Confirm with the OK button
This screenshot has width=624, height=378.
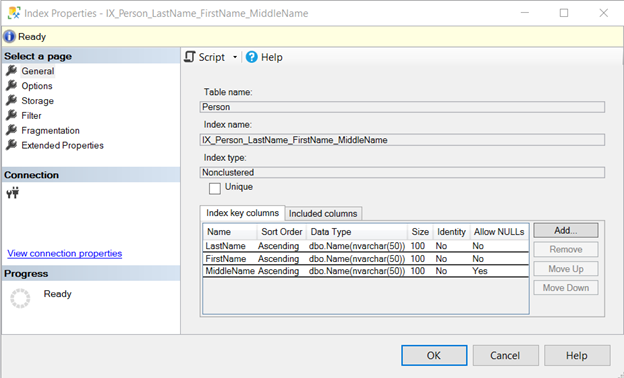coord(434,355)
